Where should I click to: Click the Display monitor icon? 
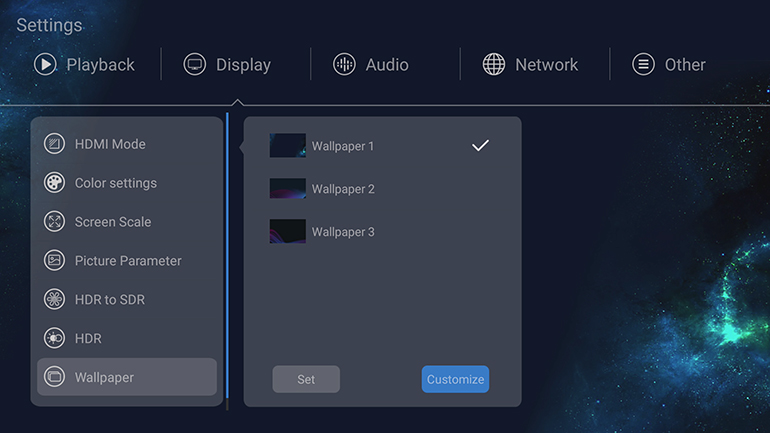(195, 65)
